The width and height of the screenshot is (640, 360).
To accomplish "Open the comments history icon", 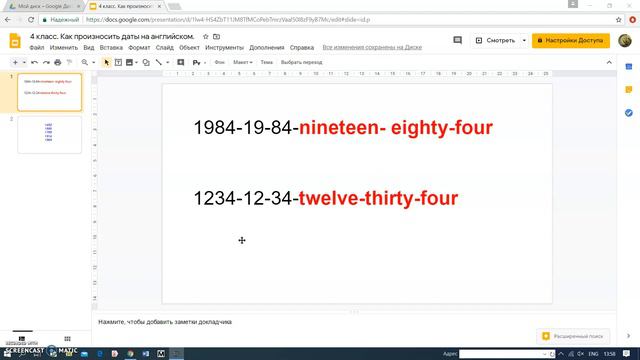I will [x=458, y=40].
